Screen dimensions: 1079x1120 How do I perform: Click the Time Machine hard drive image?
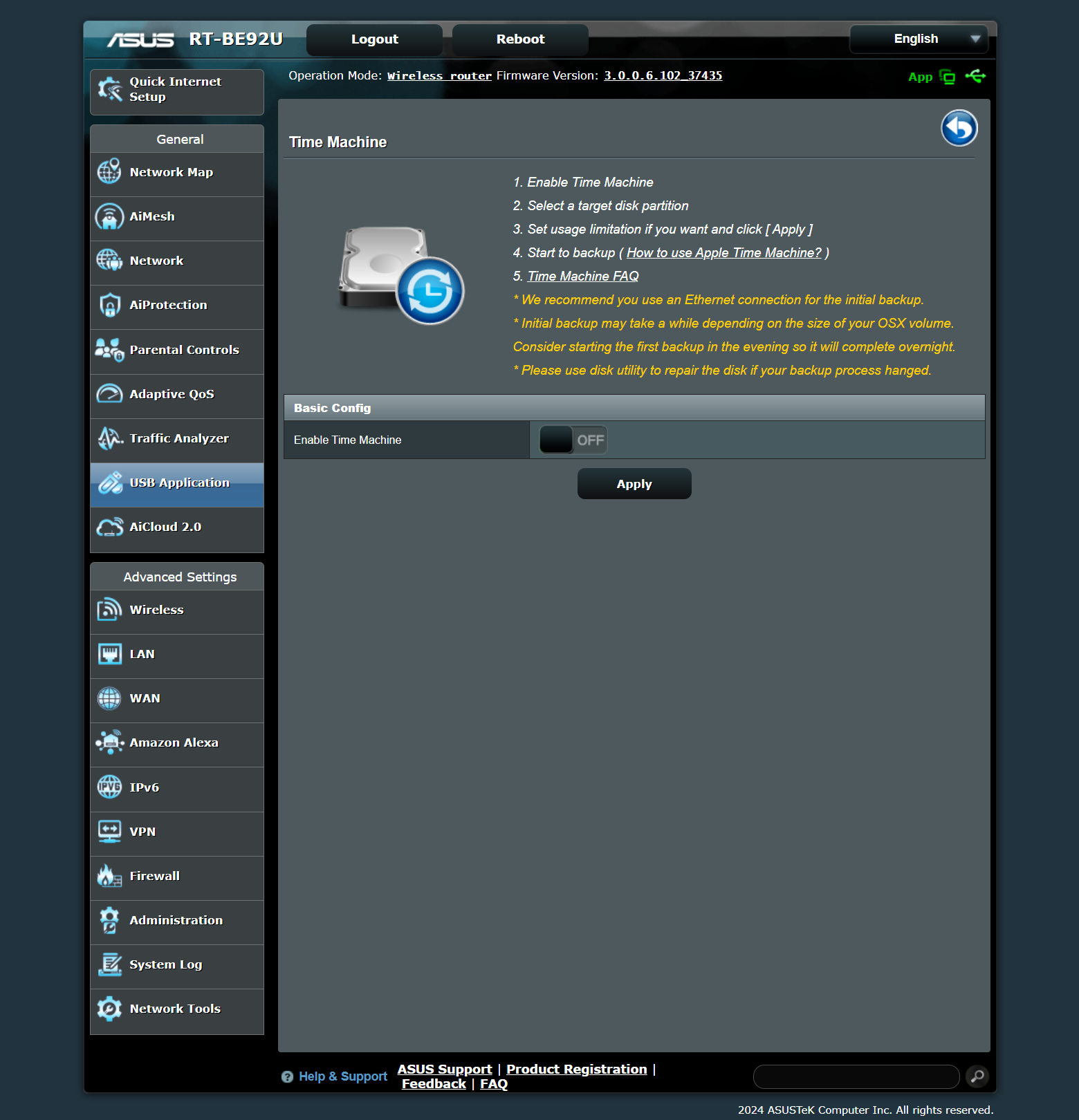coord(401,276)
